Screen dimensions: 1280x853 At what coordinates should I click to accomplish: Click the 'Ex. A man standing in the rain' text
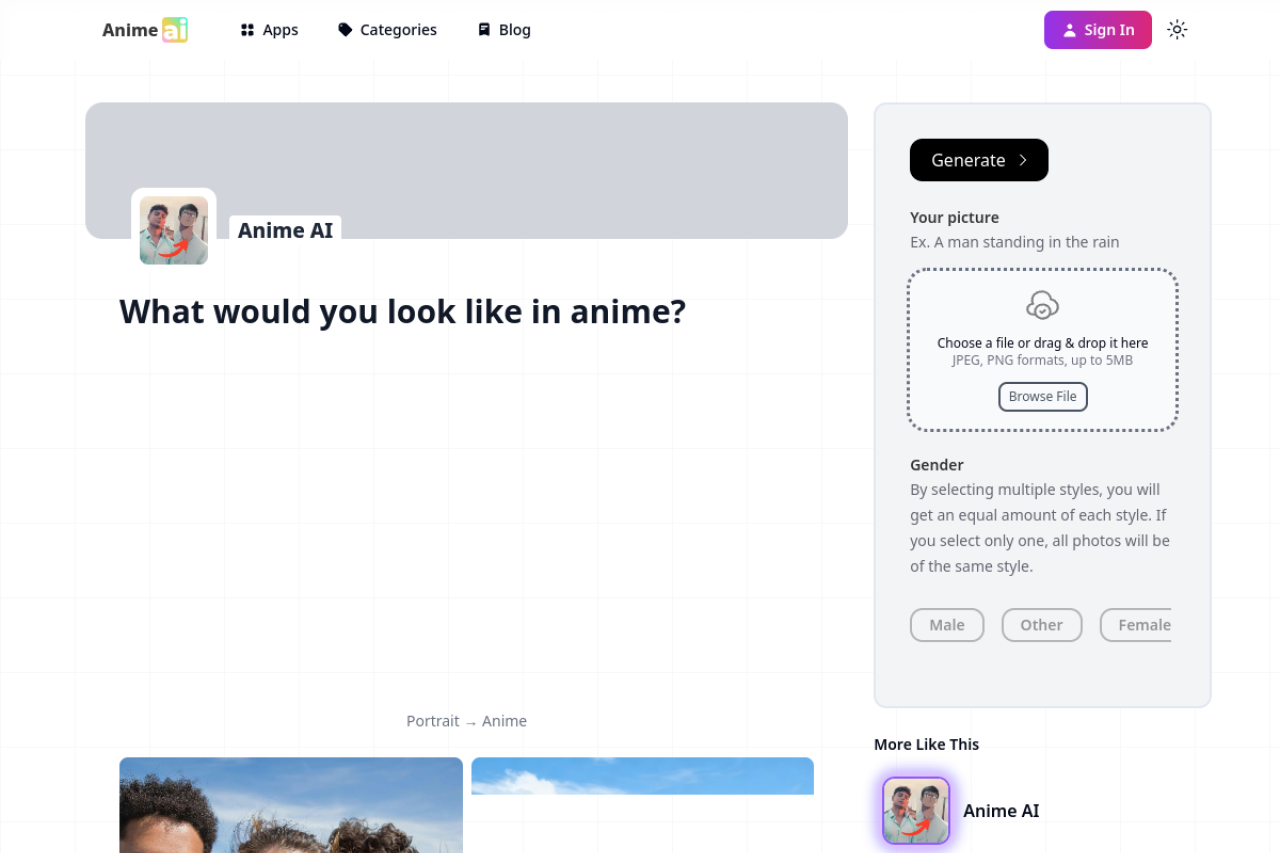coord(1015,242)
